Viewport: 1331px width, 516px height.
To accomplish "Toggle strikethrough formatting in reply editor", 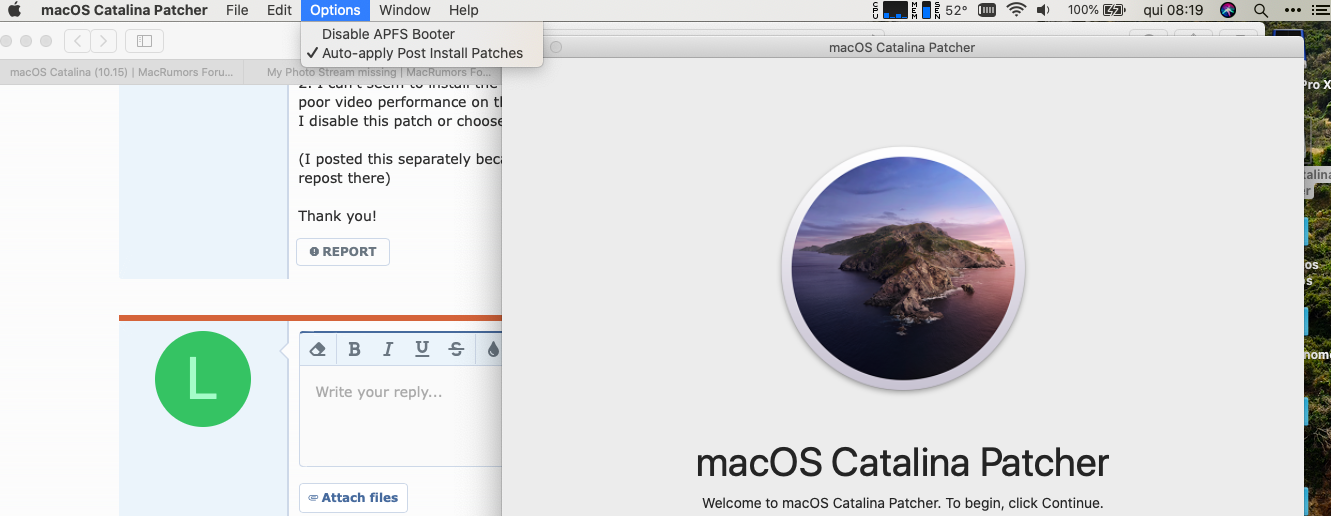I will [456, 349].
